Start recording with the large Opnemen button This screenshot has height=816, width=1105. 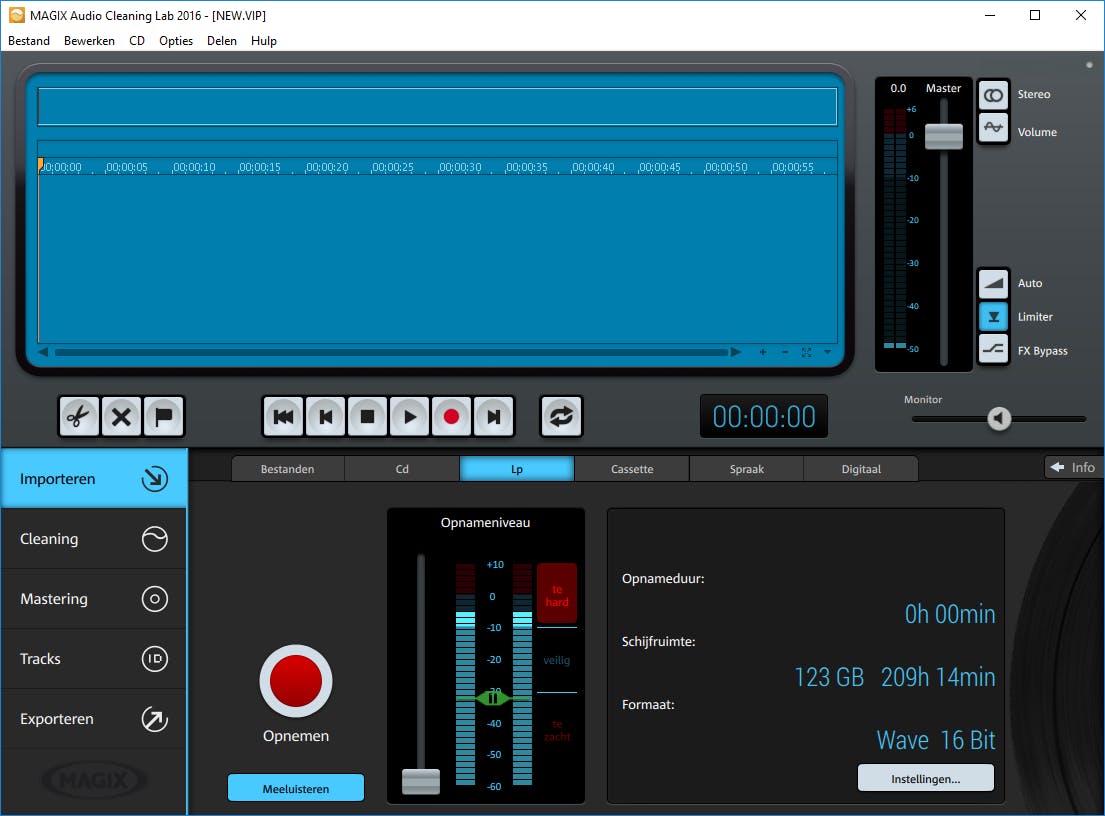[296, 681]
